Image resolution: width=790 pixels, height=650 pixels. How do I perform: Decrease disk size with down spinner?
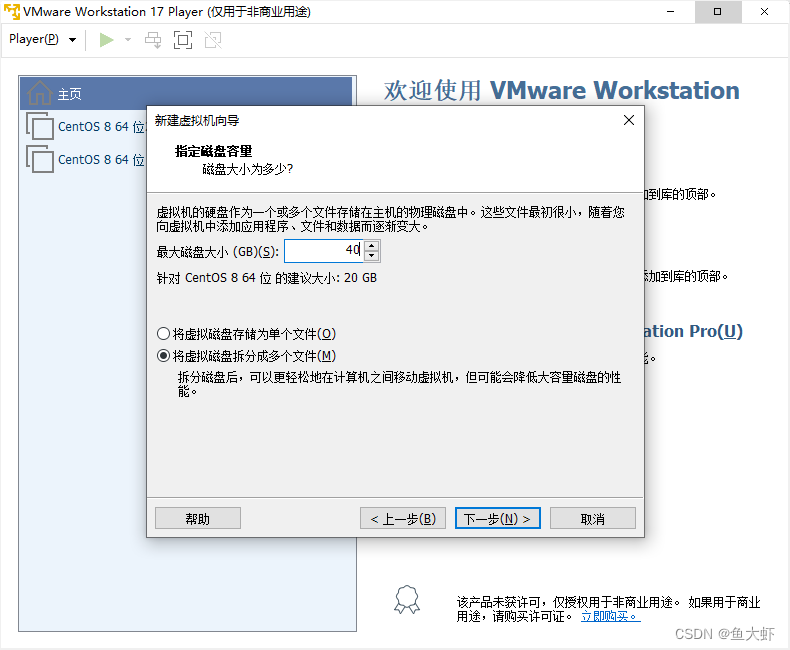[372, 255]
